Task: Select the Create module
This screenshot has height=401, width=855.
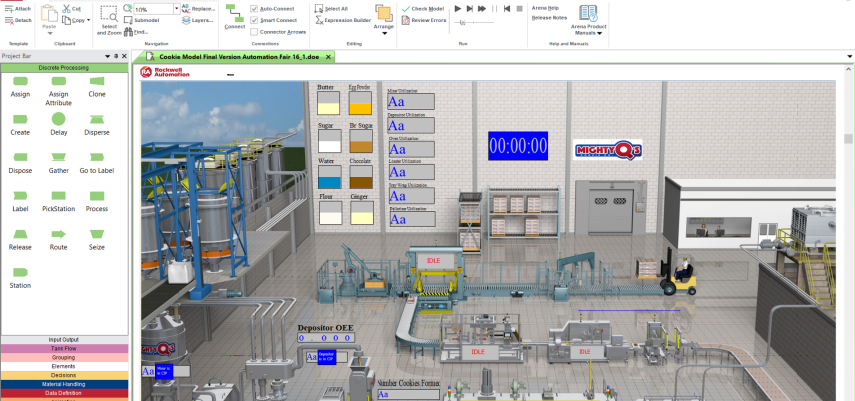Action: [20, 124]
